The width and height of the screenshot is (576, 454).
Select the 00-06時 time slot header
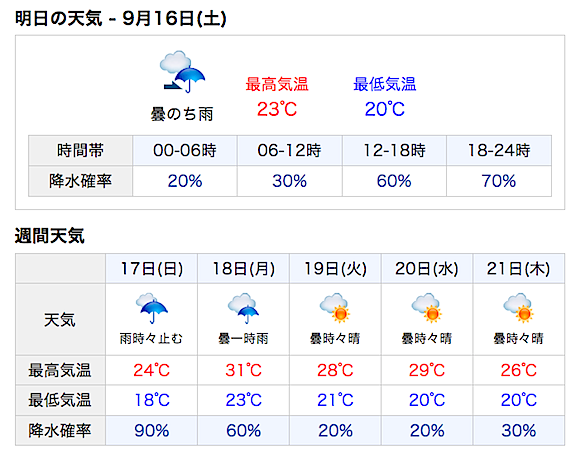coord(185,150)
